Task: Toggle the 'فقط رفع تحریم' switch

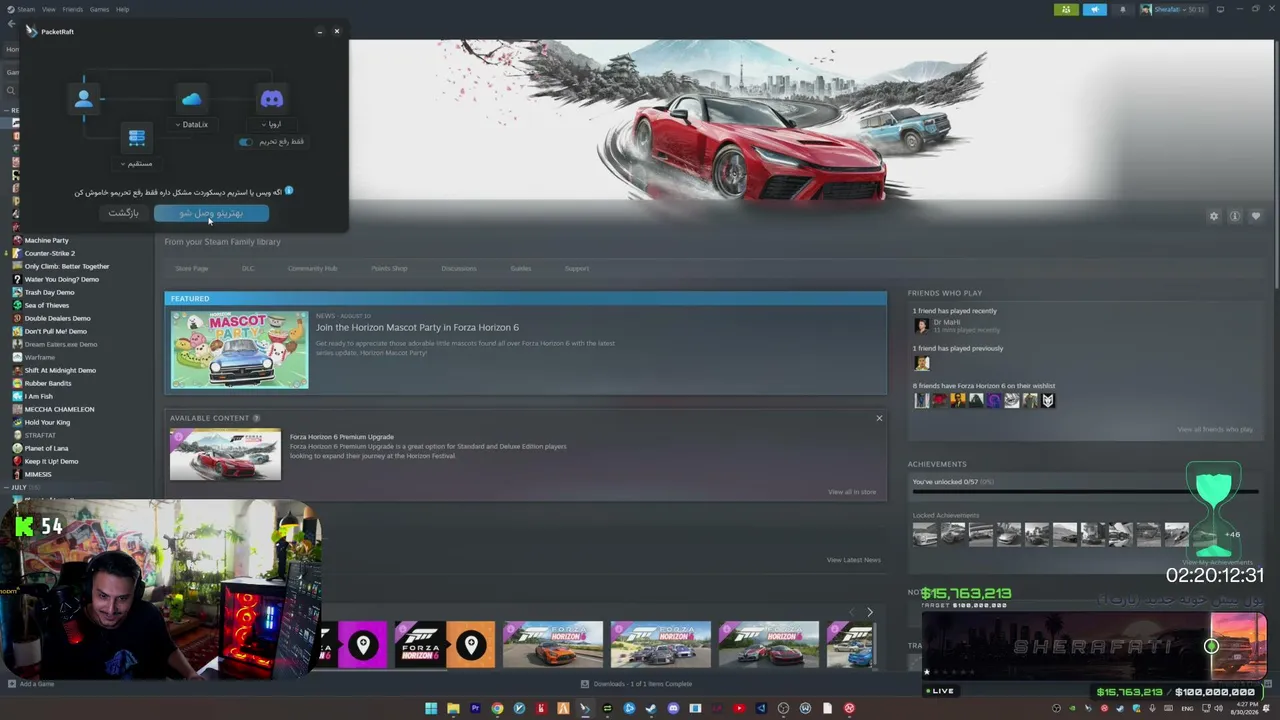Action: 246,142
